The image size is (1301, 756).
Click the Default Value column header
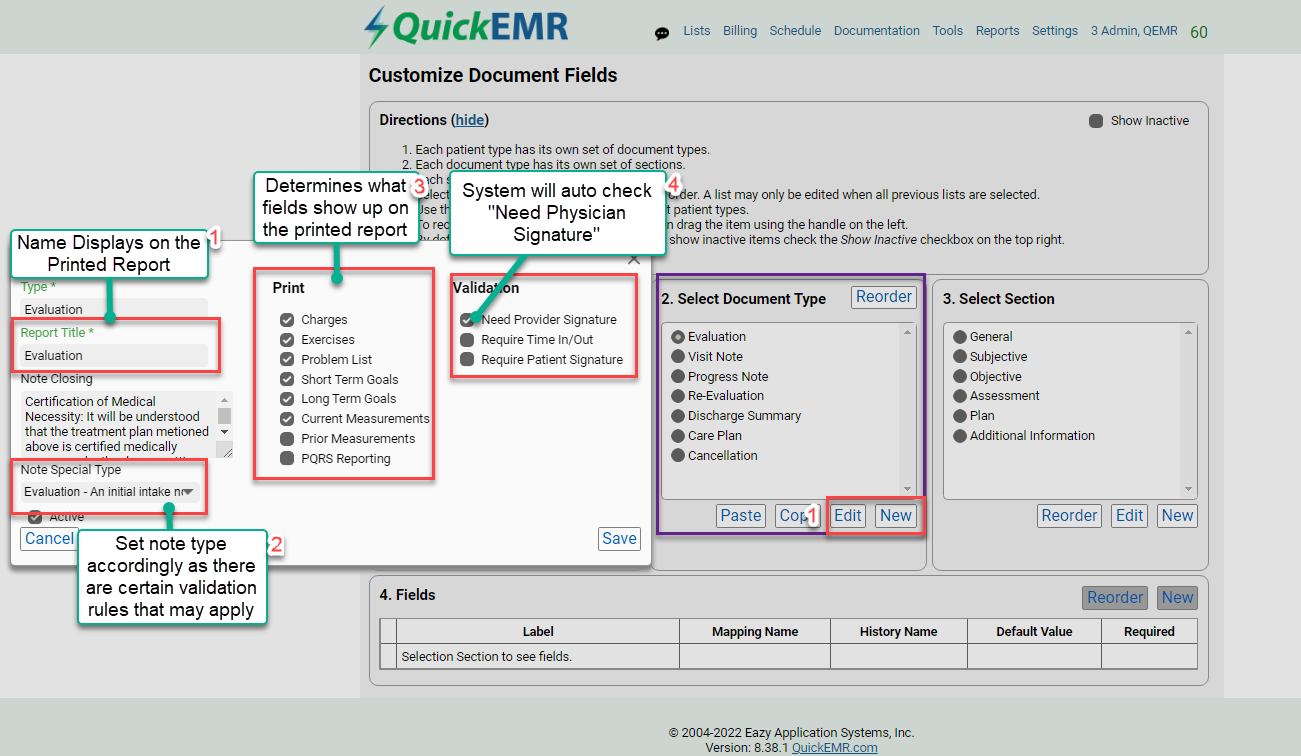[x=1034, y=632]
